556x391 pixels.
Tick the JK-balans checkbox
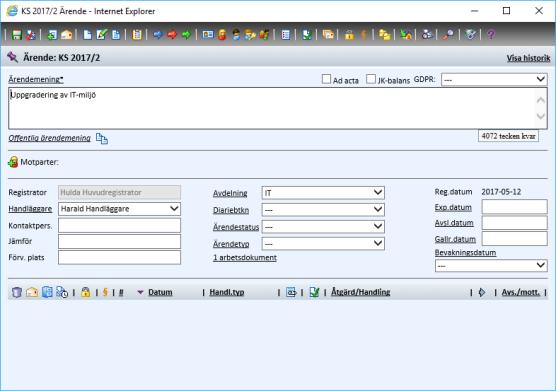(371, 79)
